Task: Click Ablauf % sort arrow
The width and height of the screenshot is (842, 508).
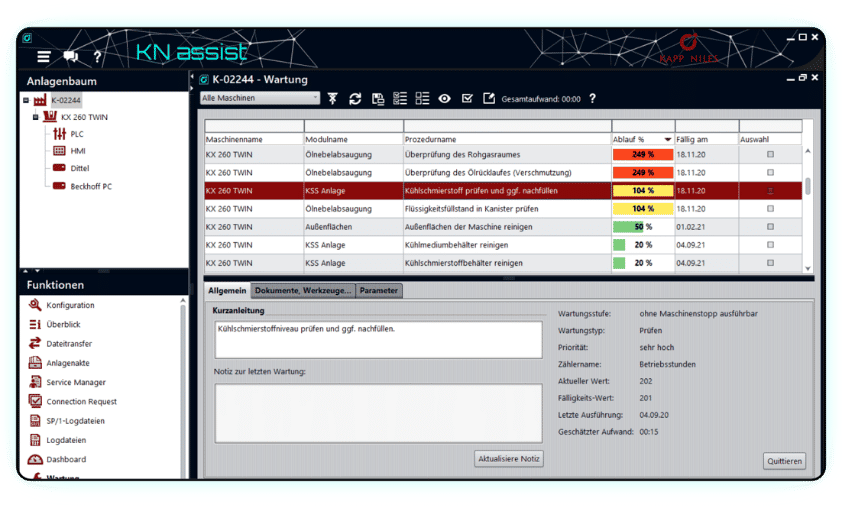Action: (667, 139)
